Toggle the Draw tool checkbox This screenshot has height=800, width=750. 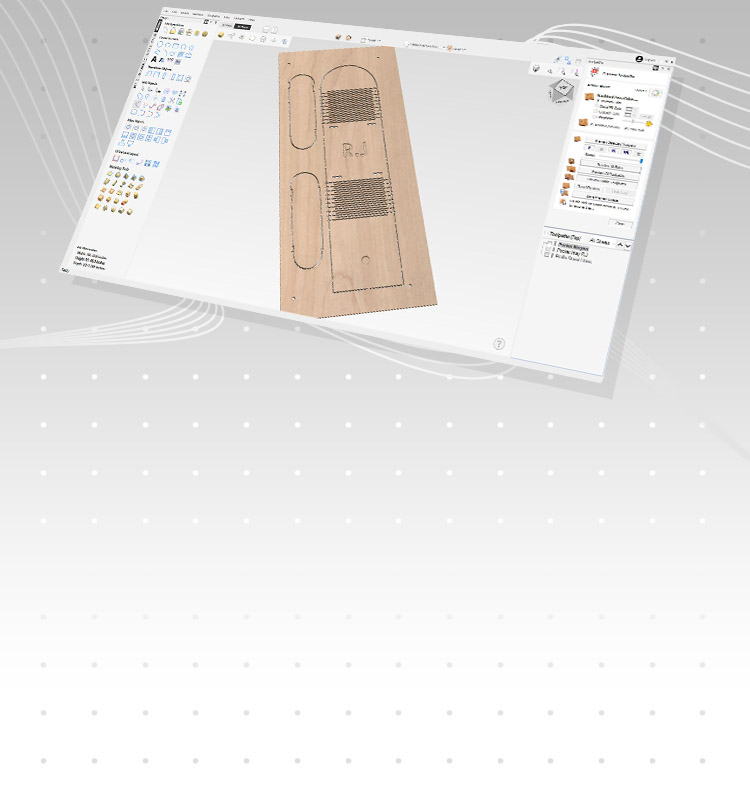626,129
